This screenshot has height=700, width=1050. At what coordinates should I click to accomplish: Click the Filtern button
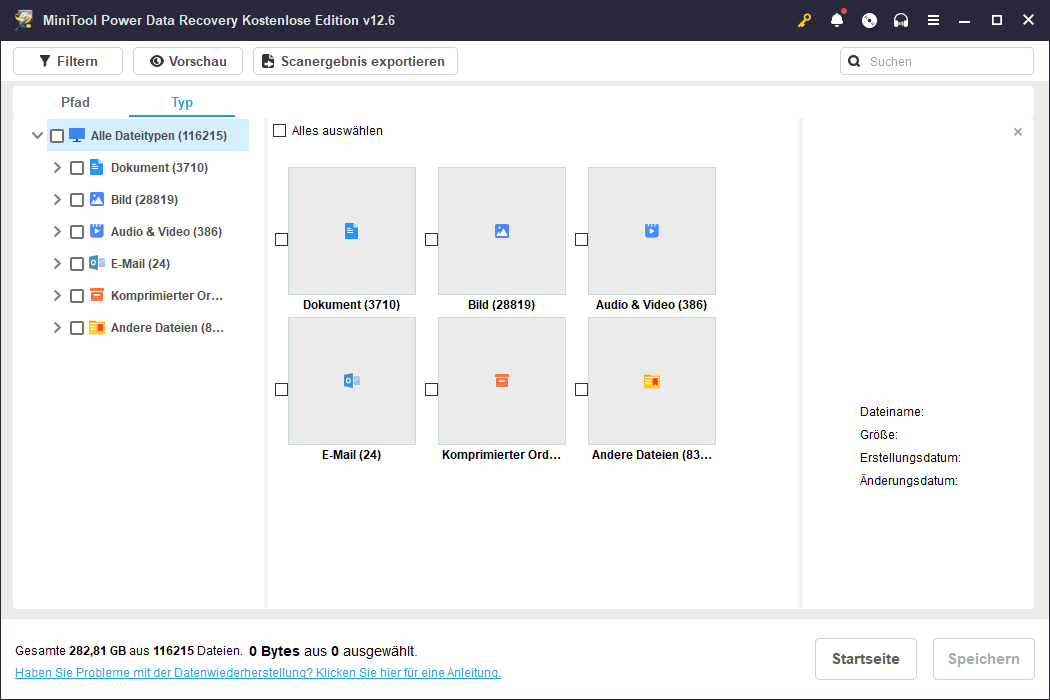click(68, 61)
